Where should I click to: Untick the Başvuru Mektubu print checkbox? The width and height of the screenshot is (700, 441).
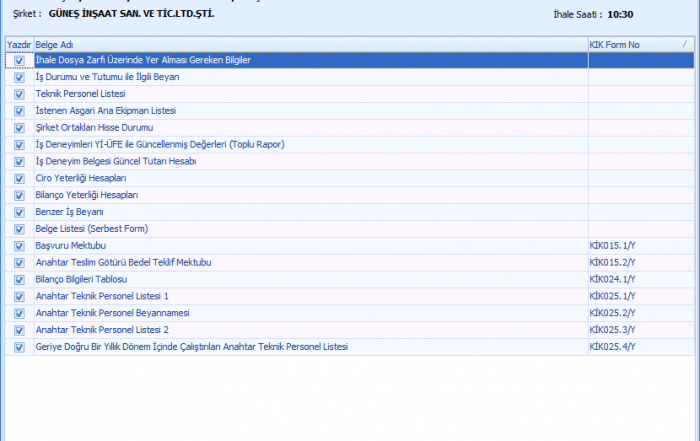click(x=19, y=246)
